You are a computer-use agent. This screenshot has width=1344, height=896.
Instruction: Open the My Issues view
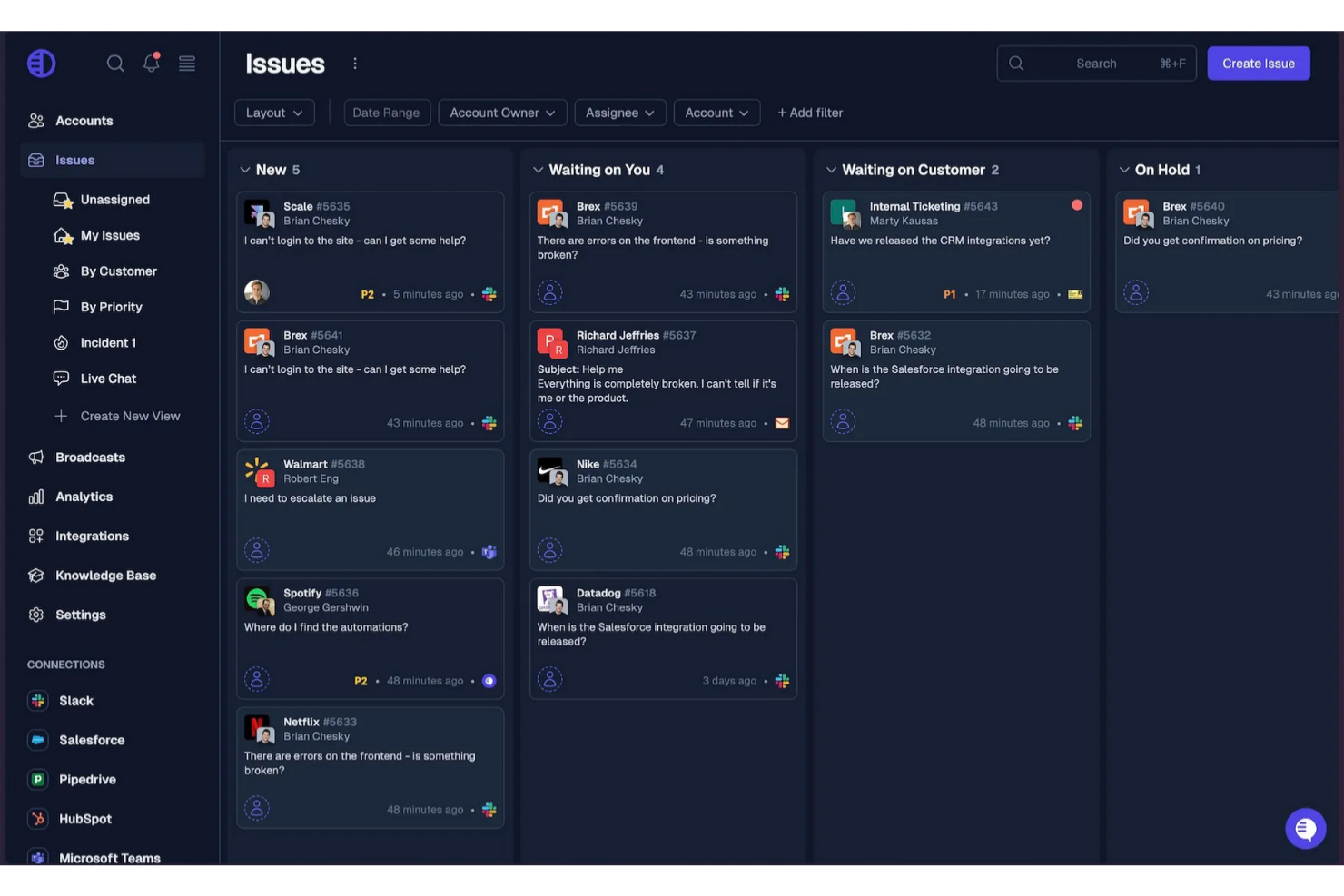click(110, 235)
